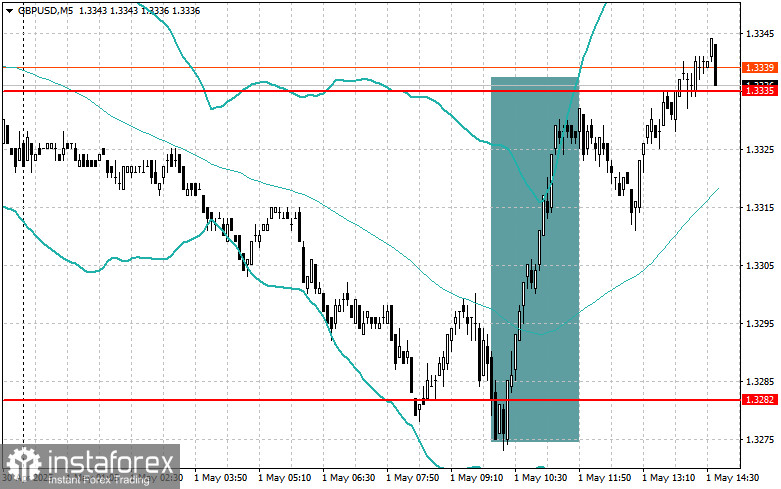Click the '1 May 07:50' time label

tap(412, 478)
